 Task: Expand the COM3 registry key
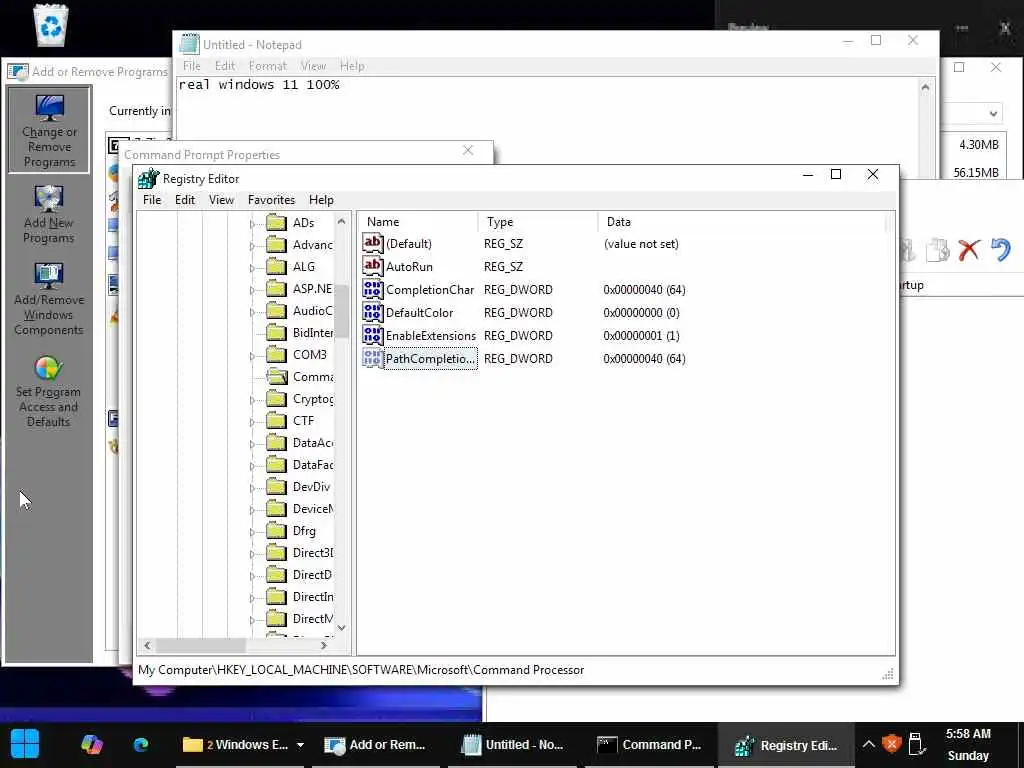point(253,356)
